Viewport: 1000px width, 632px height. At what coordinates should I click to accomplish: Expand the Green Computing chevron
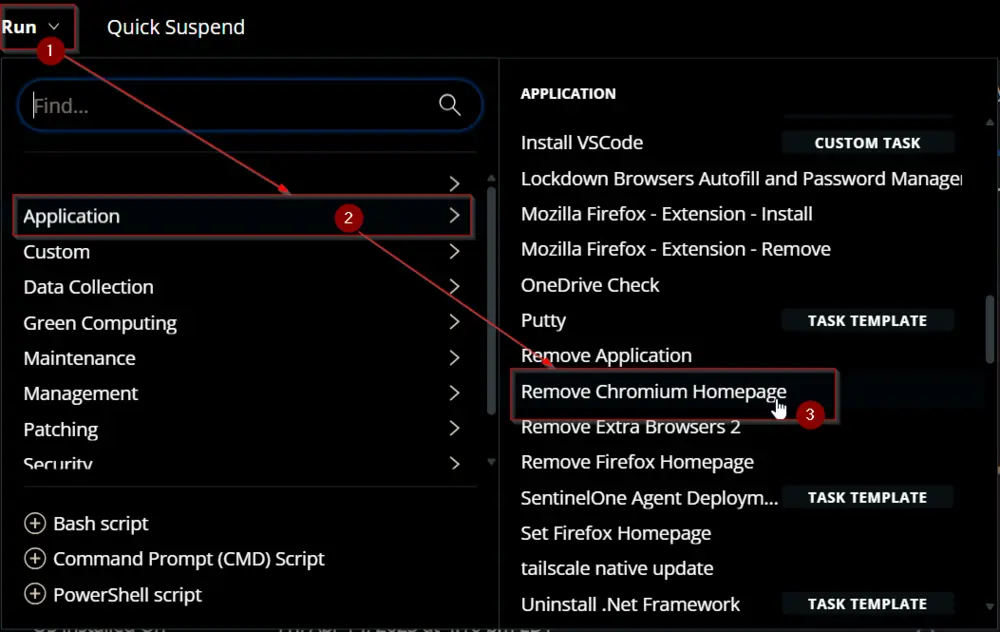(x=454, y=322)
